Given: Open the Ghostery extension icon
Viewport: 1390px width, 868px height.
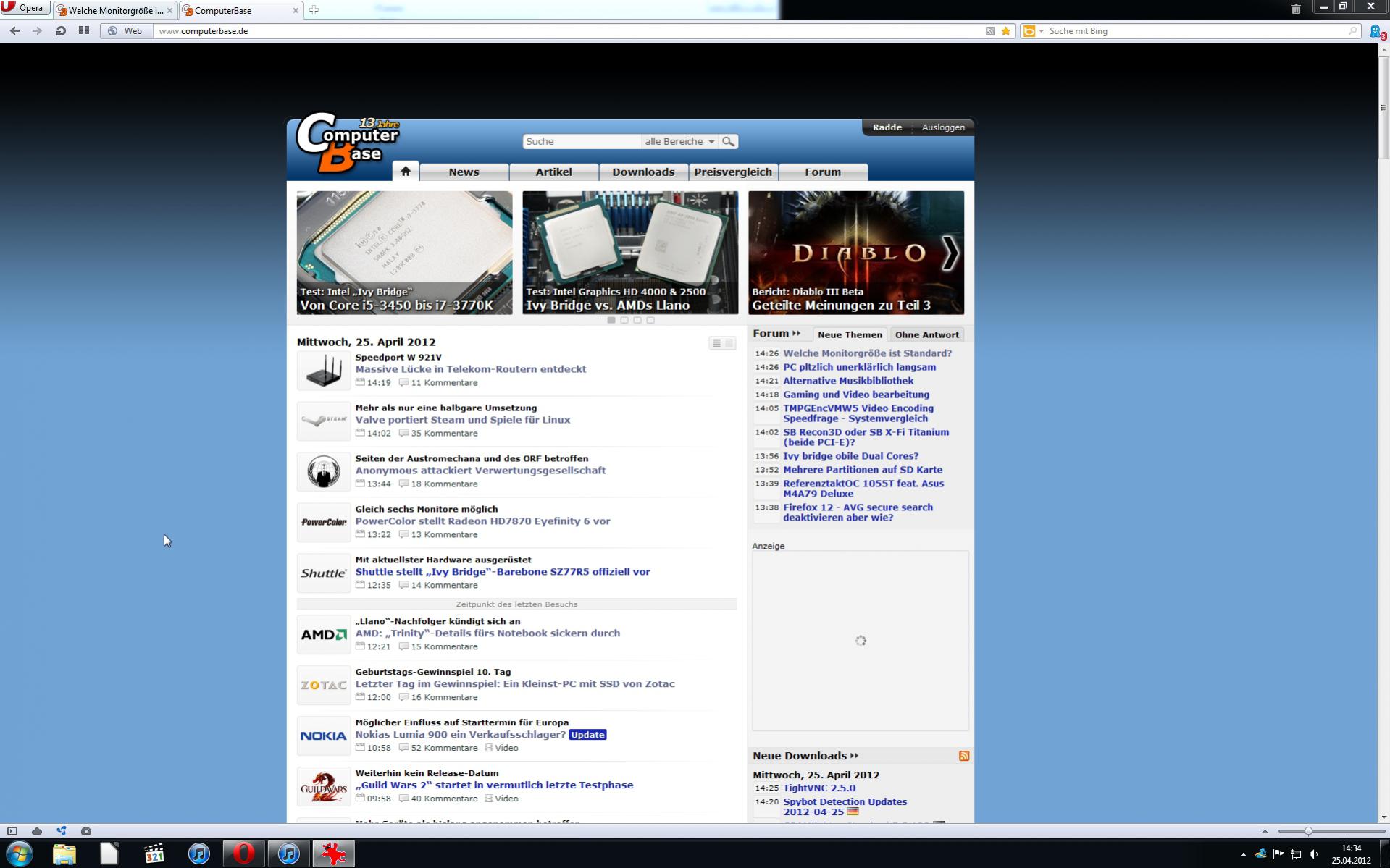Looking at the screenshot, I should (1377, 31).
